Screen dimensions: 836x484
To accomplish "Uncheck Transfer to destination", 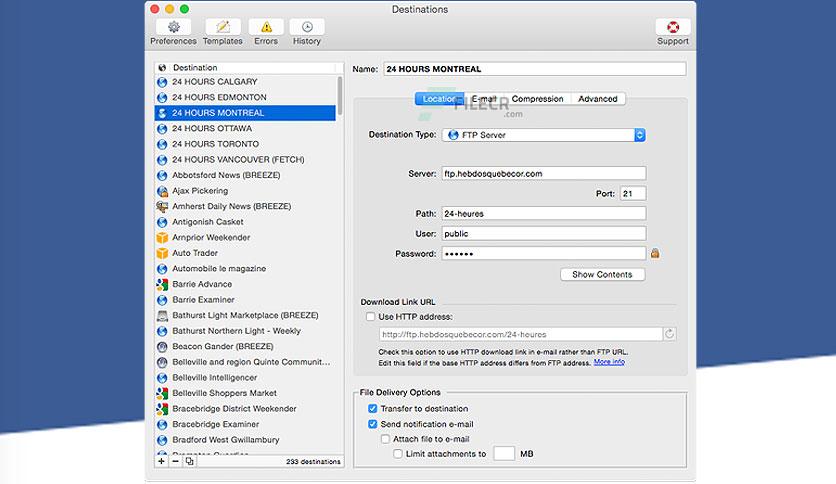I will point(373,408).
